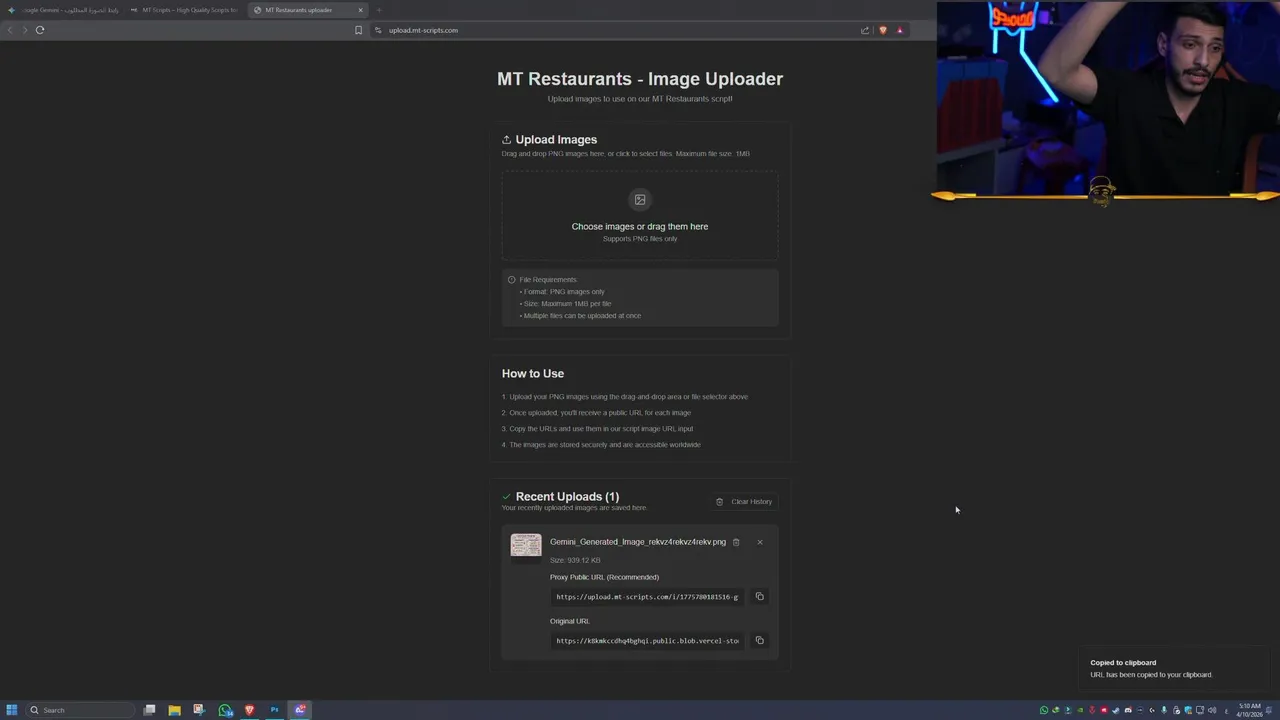The height and width of the screenshot is (720, 1280).
Task: Click Choose images or drag them here
Action: pyautogui.click(x=640, y=227)
